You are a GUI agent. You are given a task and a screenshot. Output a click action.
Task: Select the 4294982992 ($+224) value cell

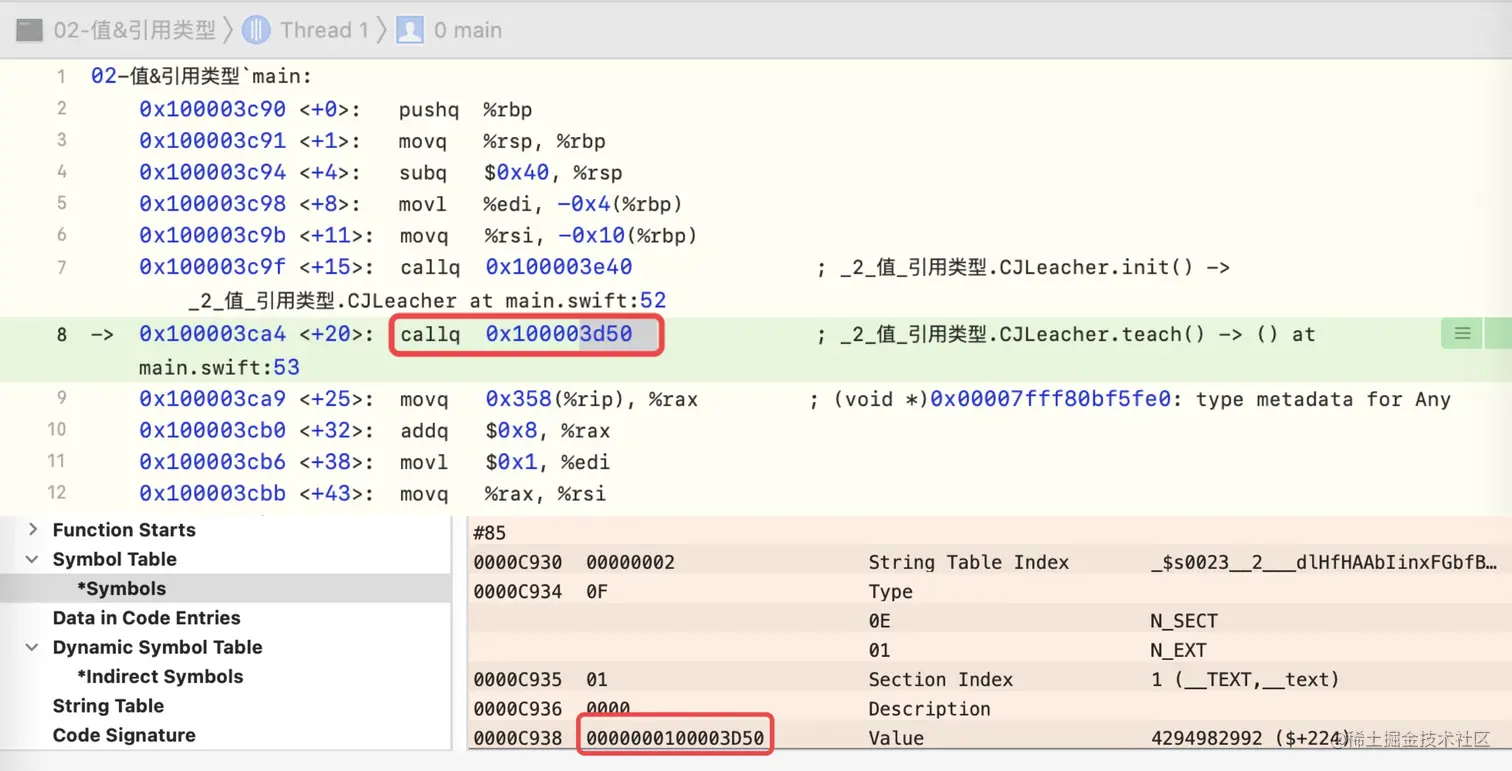tap(1250, 738)
